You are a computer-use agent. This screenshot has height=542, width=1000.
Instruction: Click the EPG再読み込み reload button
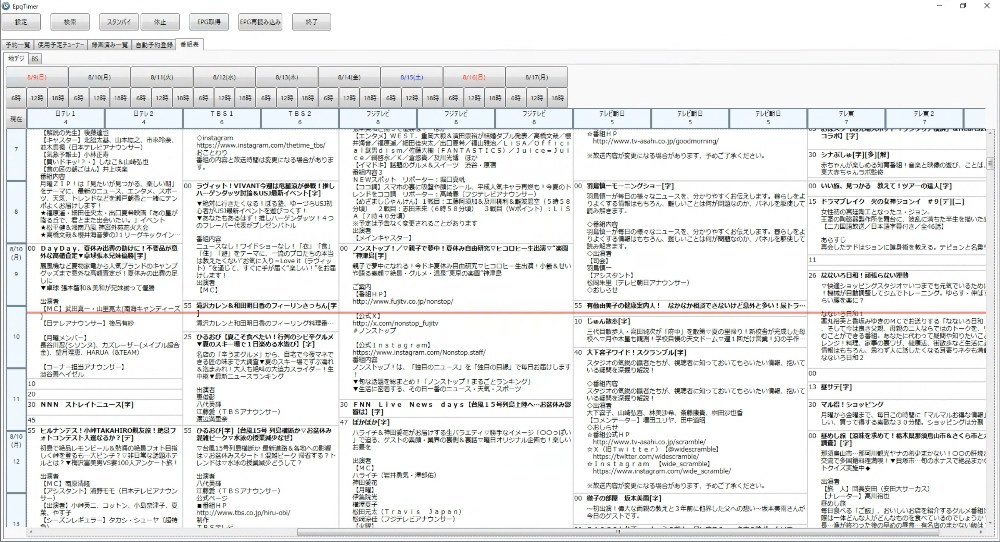(x=260, y=22)
